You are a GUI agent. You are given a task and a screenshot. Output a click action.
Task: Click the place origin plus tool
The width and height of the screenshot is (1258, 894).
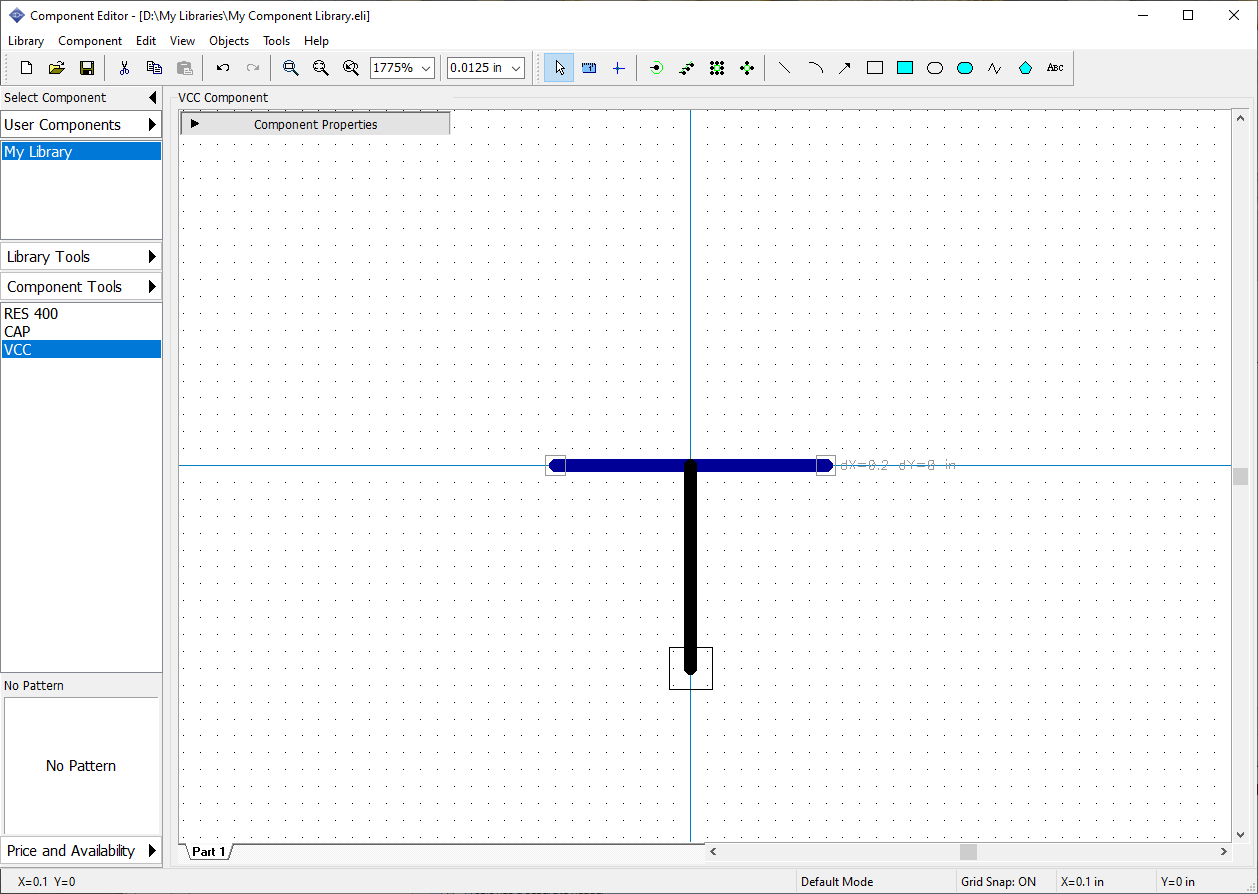(x=618, y=68)
